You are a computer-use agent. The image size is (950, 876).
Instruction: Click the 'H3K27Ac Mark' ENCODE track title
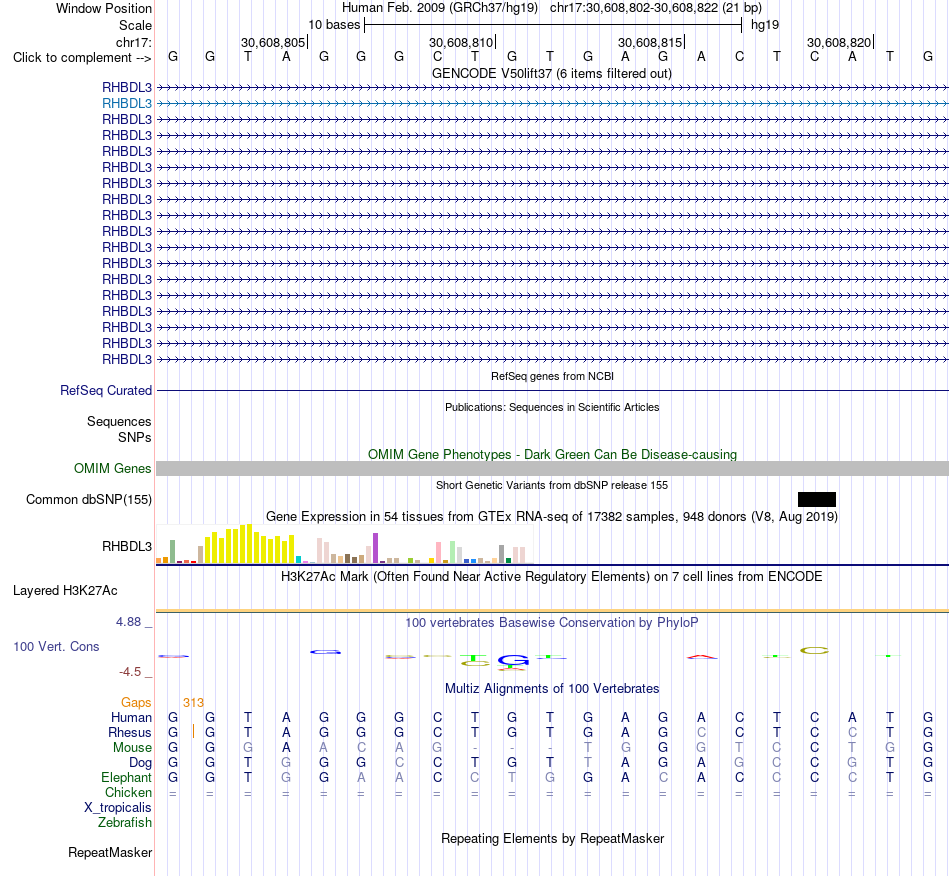click(552, 576)
